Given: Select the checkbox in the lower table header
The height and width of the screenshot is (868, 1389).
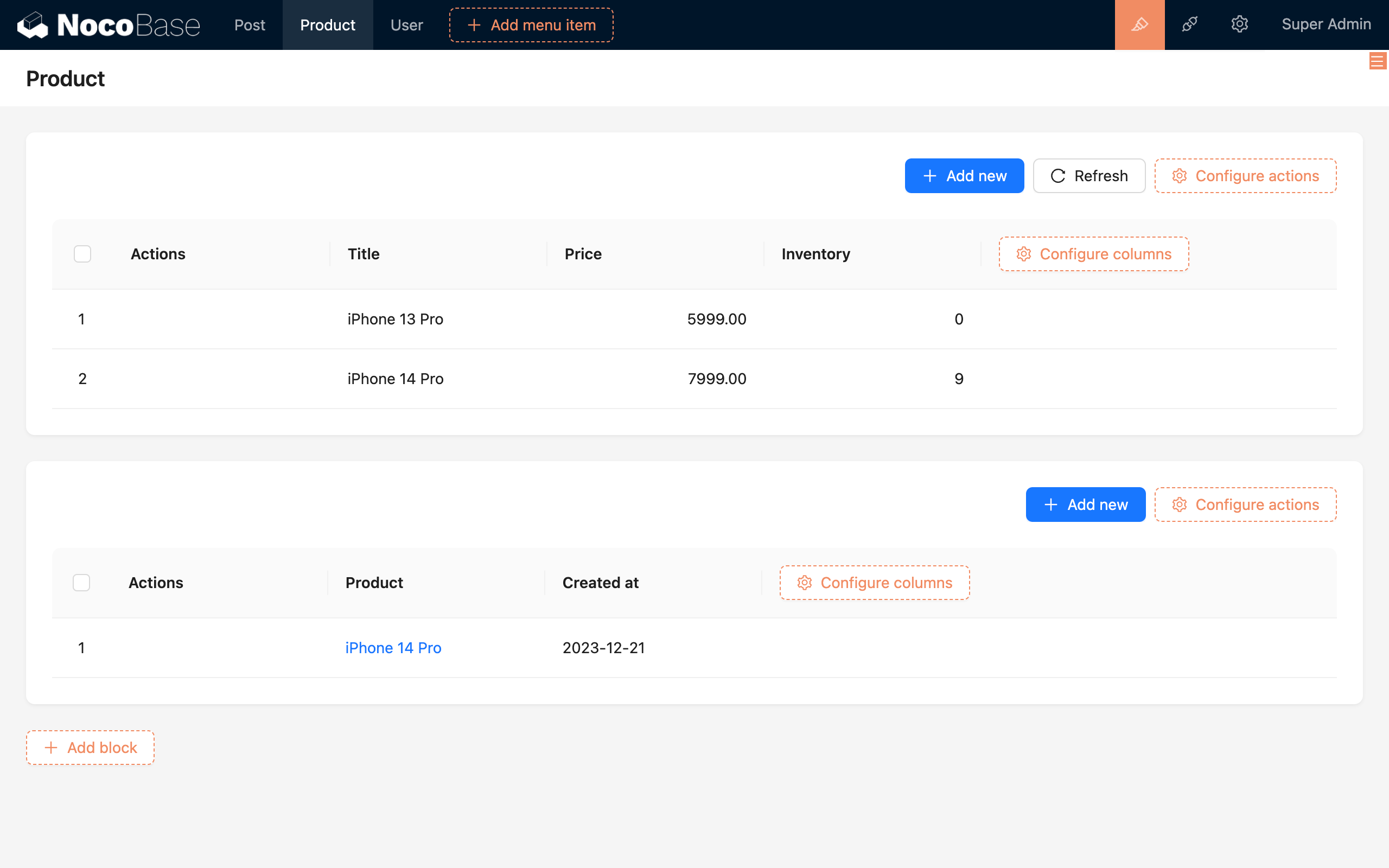Looking at the screenshot, I should (81, 582).
